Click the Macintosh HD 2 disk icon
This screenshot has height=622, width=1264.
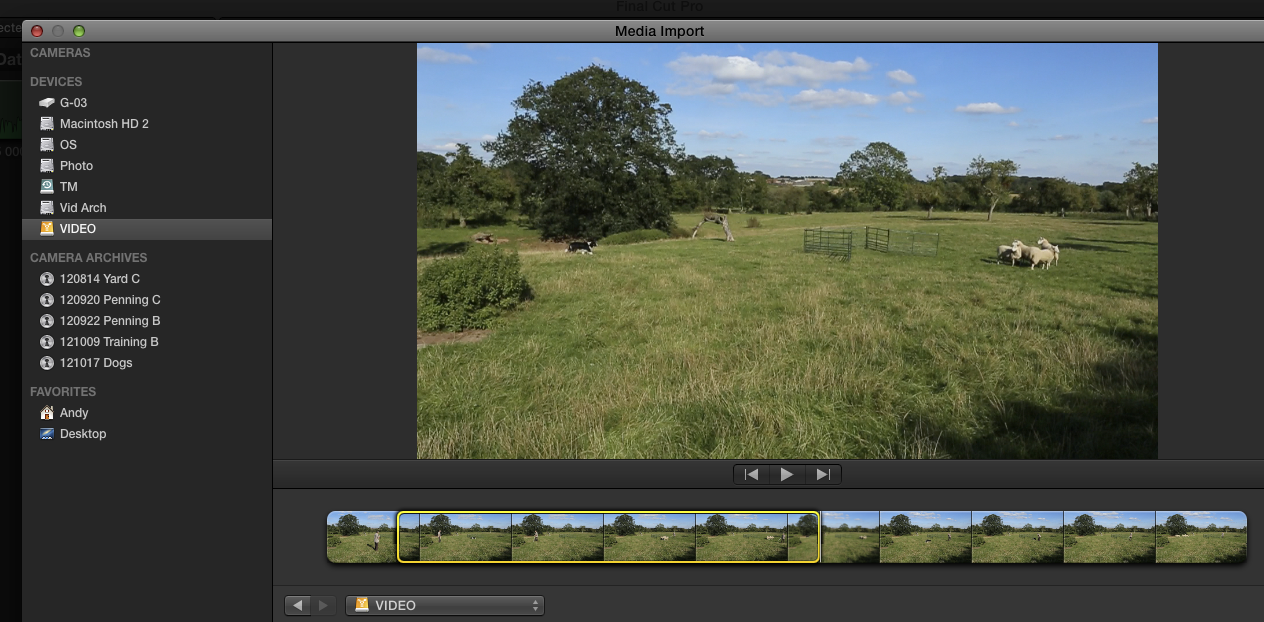[x=46, y=124]
